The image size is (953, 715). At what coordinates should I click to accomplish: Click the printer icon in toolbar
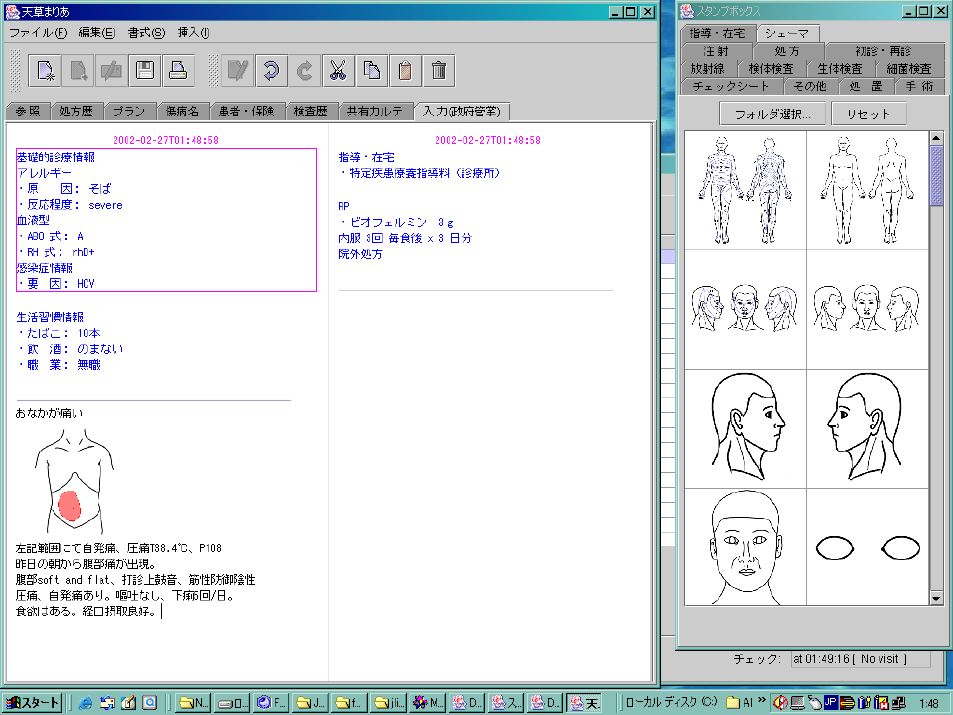tap(178, 70)
